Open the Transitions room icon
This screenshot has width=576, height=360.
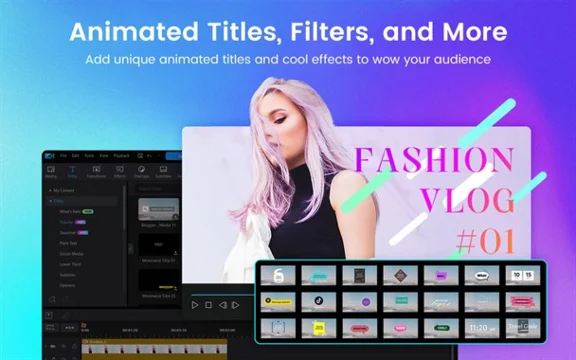click(96, 172)
